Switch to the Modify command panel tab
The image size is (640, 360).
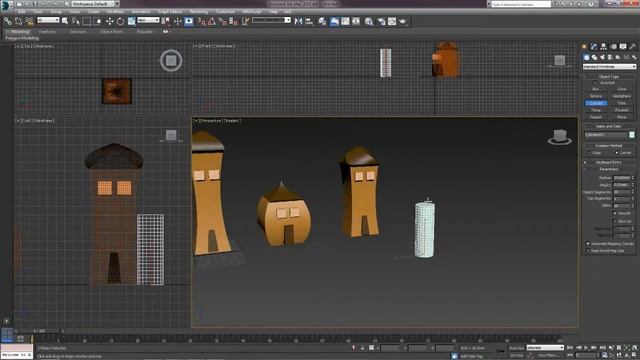(x=593, y=47)
